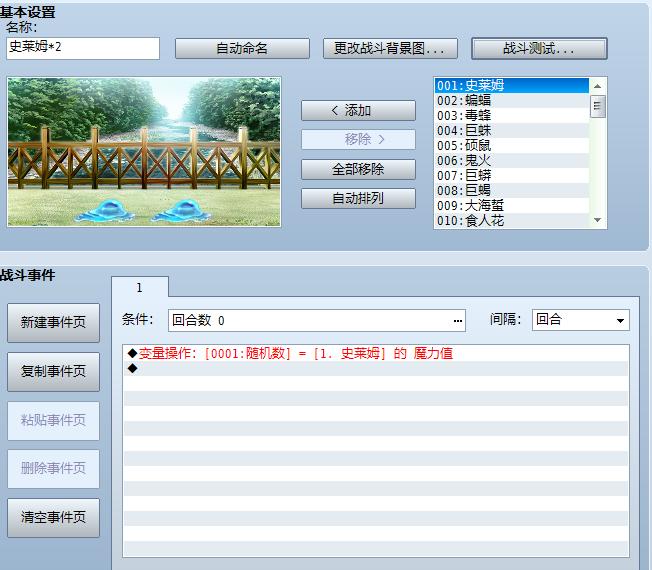The image size is (652, 570).
Task: Select enemy 010:食人花 in the list
Action: 512,220
